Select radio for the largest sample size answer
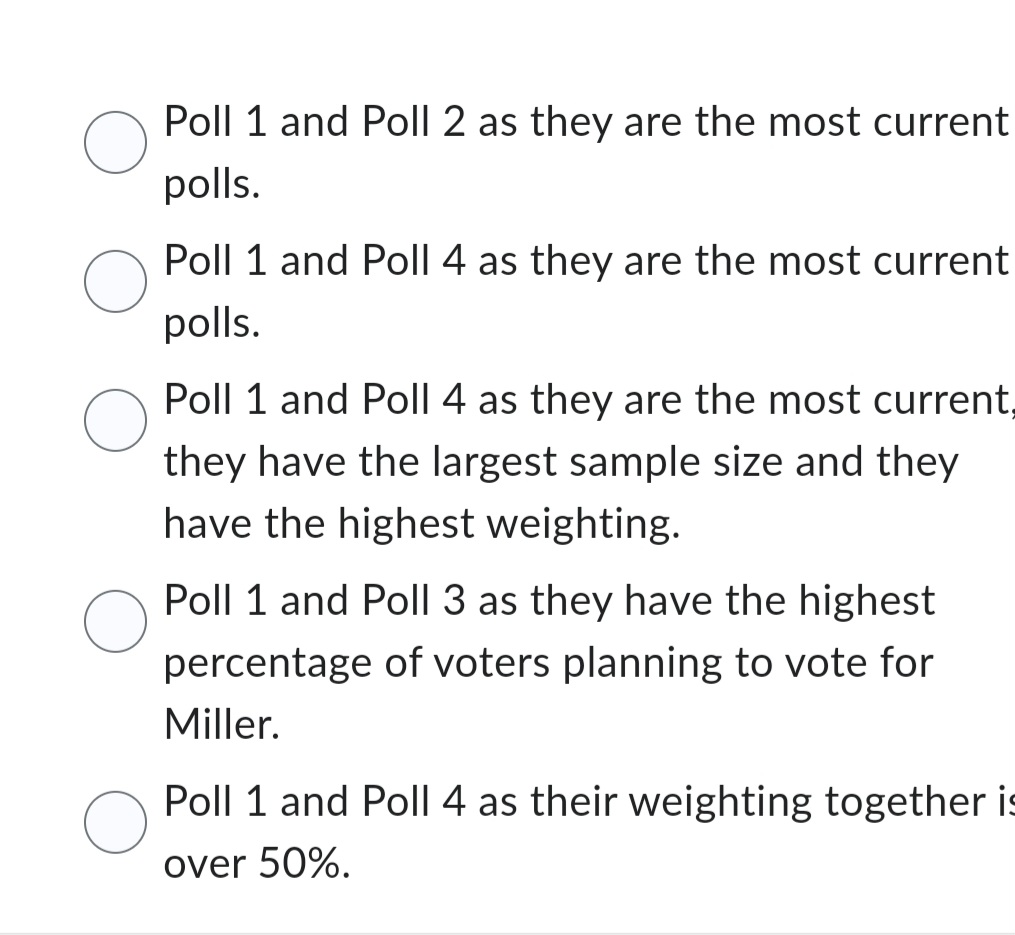The image size is (1015, 935). 116,420
